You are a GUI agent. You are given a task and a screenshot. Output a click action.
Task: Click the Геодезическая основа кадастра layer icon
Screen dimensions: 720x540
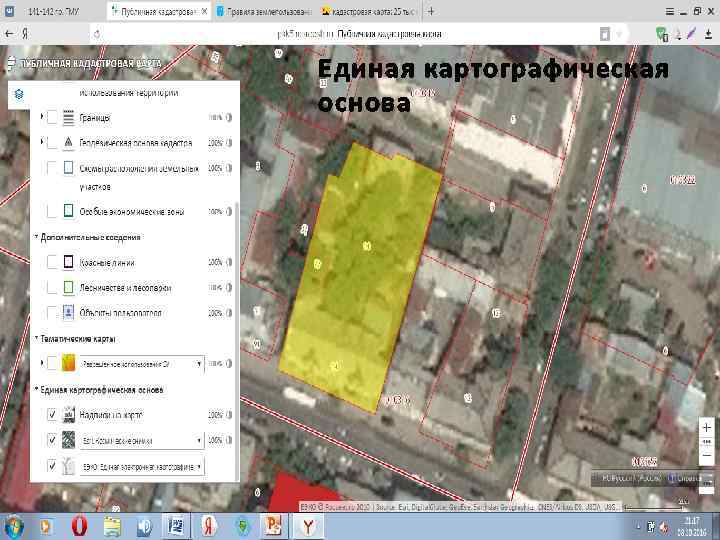coord(68,143)
